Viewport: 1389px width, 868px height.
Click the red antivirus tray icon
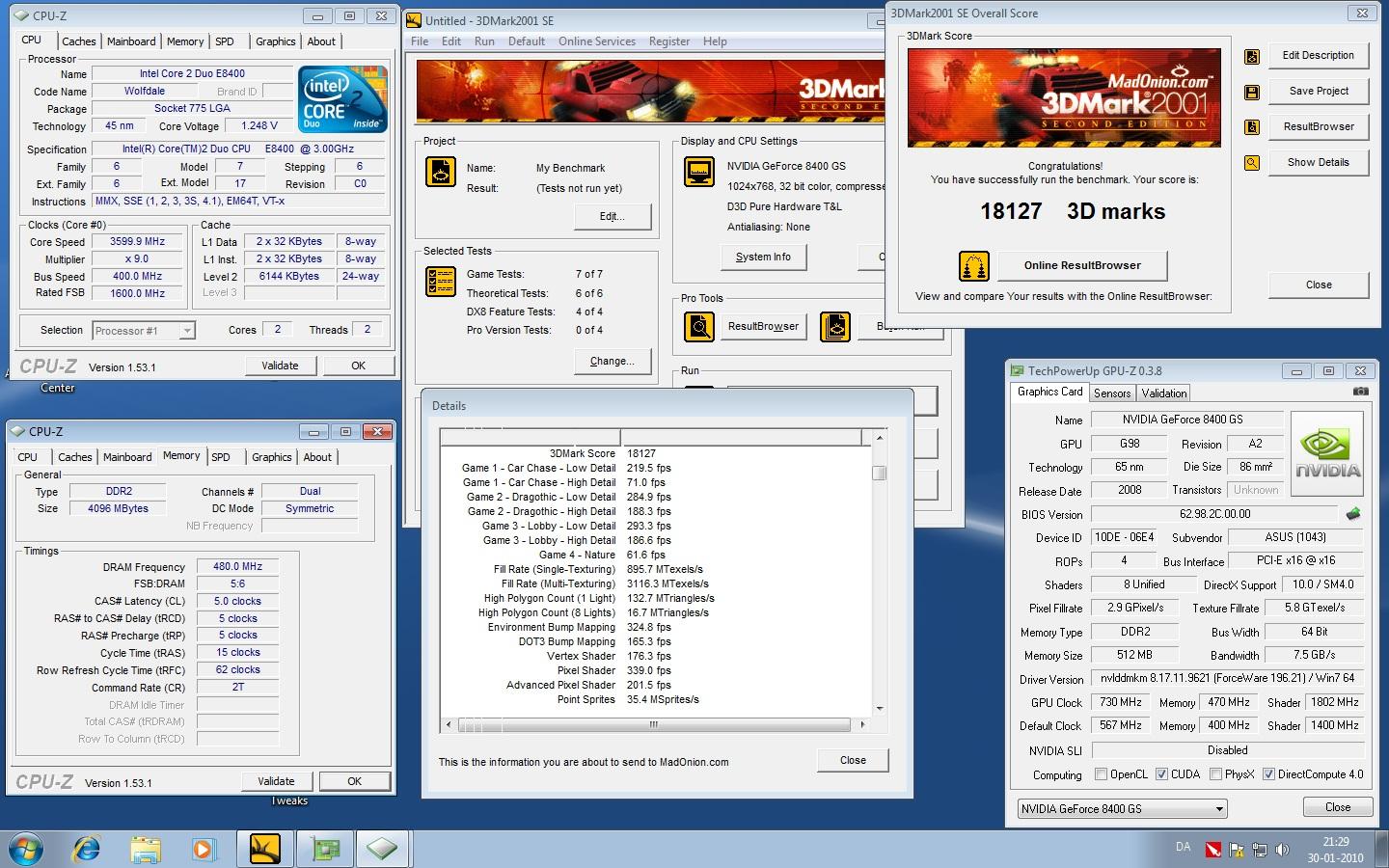(x=1212, y=850)
